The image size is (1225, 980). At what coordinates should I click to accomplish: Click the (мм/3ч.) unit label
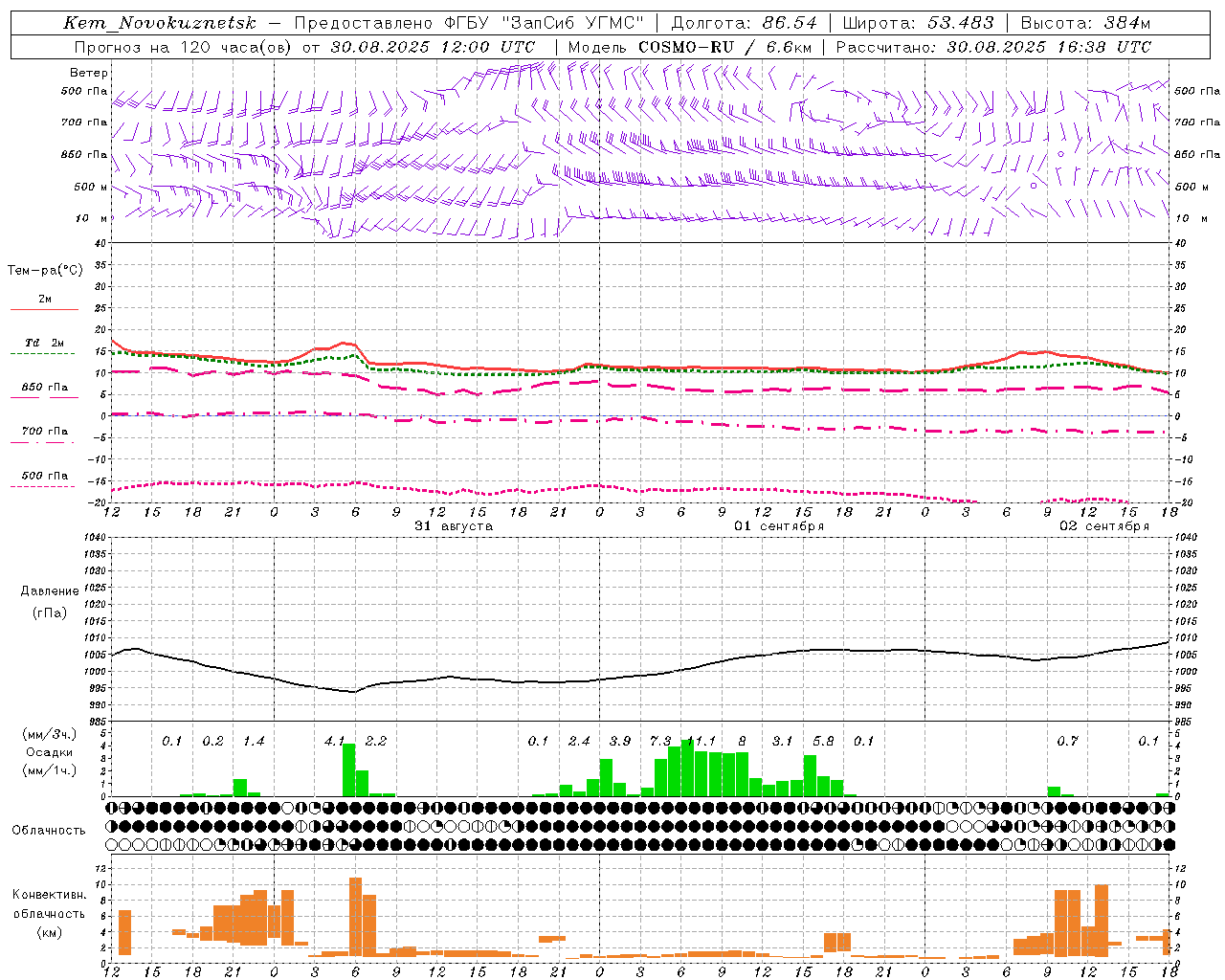(49, 735)
